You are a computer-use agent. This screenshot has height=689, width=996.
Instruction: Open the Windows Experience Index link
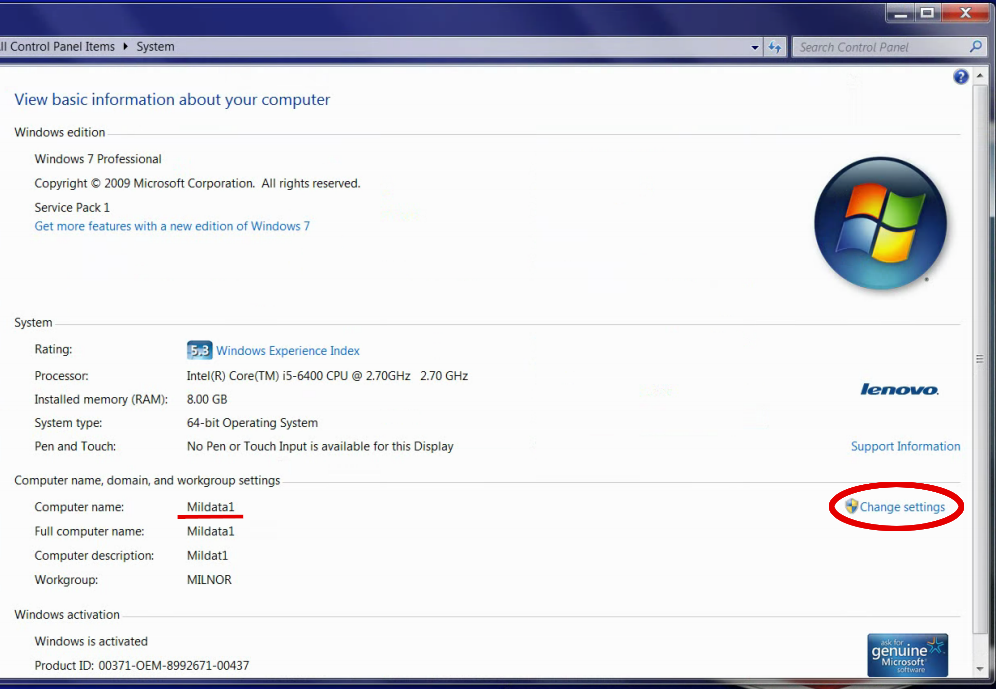pyautogui.click(x=288, y=351)
